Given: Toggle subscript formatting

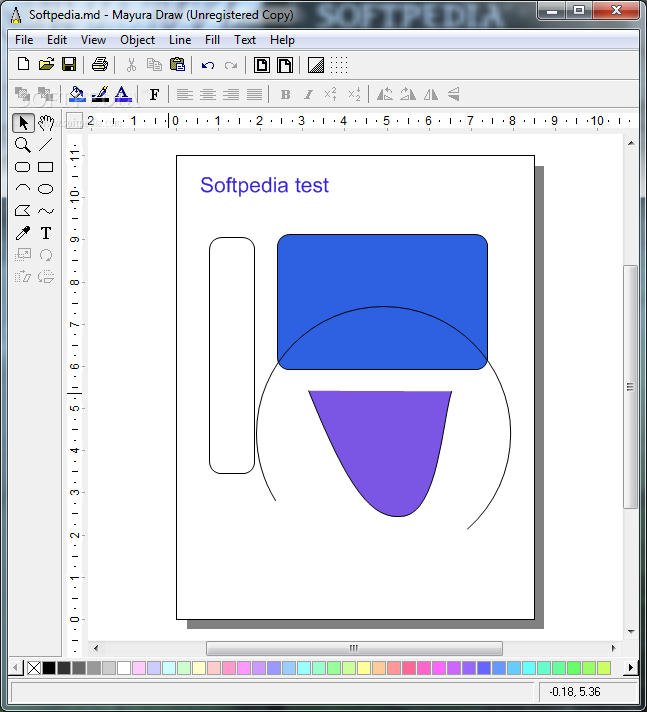Looking at the screenshot, I should 354,94.
